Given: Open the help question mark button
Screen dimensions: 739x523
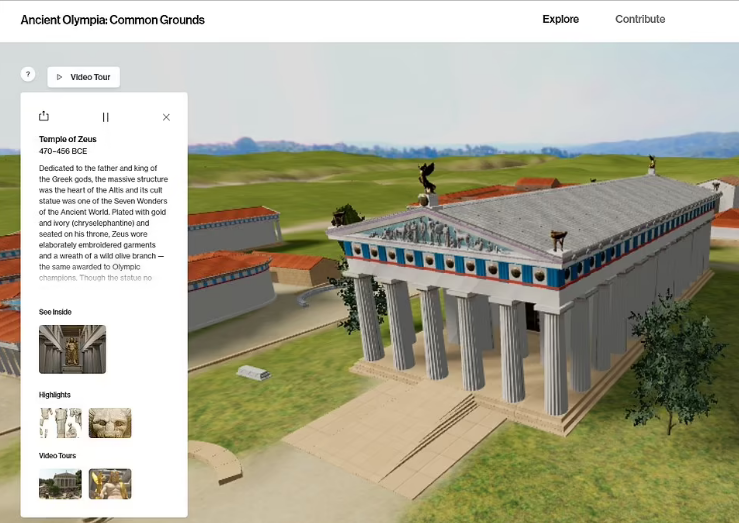Looking at the screenshot, I should (x=28, y=75).
